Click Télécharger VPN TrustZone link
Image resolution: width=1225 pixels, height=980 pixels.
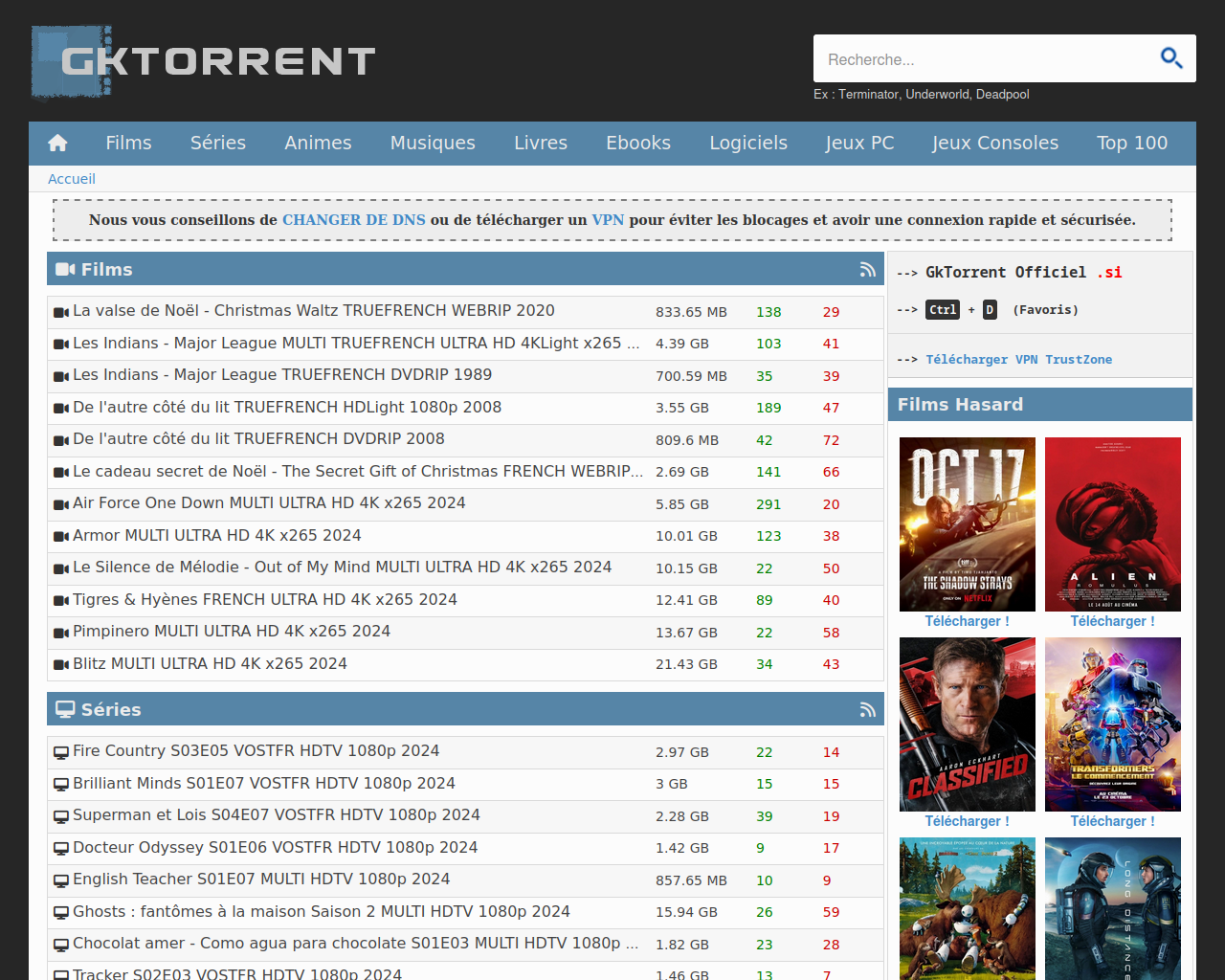click(x=1018, y=360)
